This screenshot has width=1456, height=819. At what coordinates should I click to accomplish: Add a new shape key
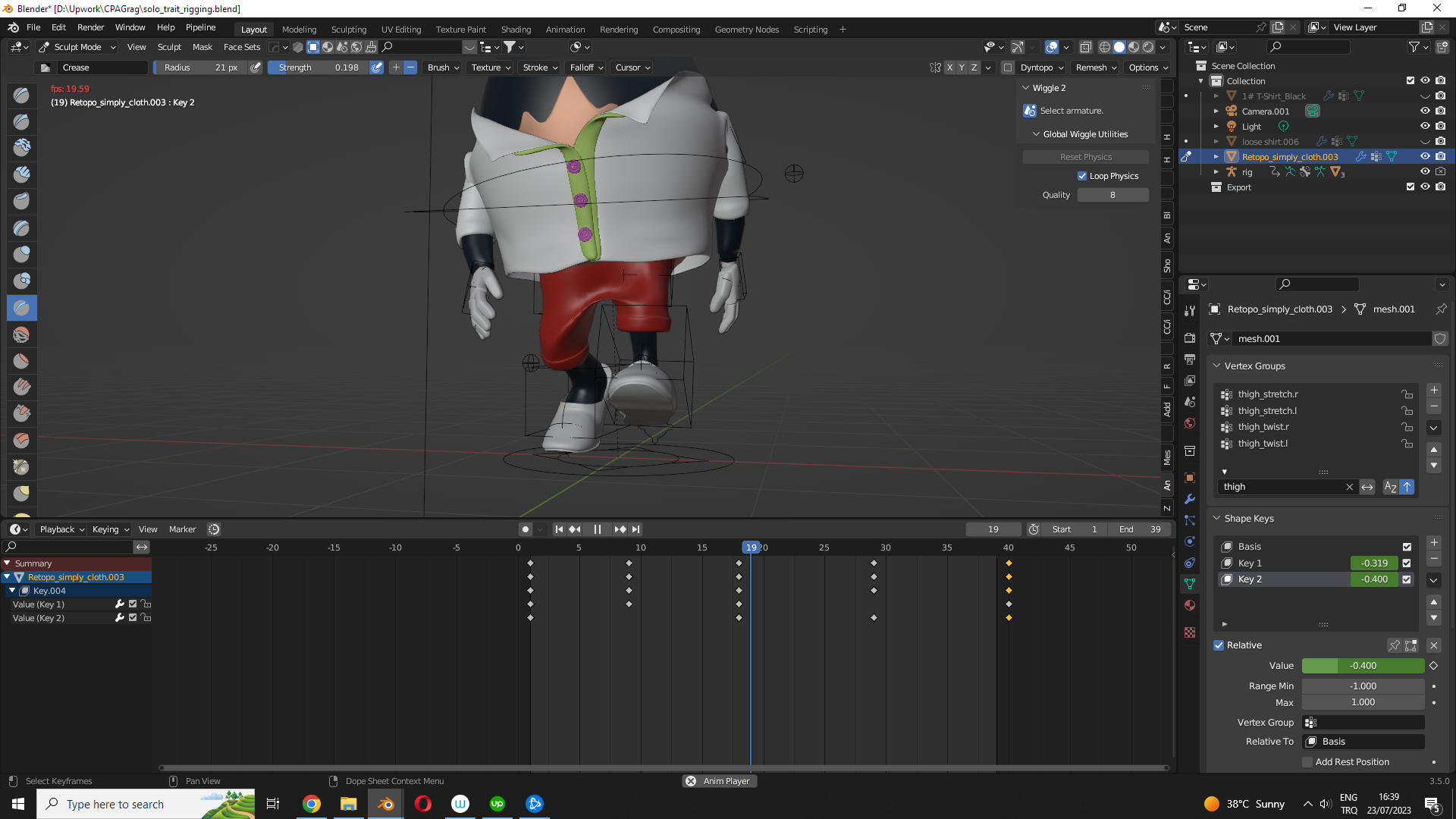point(1433,543)
